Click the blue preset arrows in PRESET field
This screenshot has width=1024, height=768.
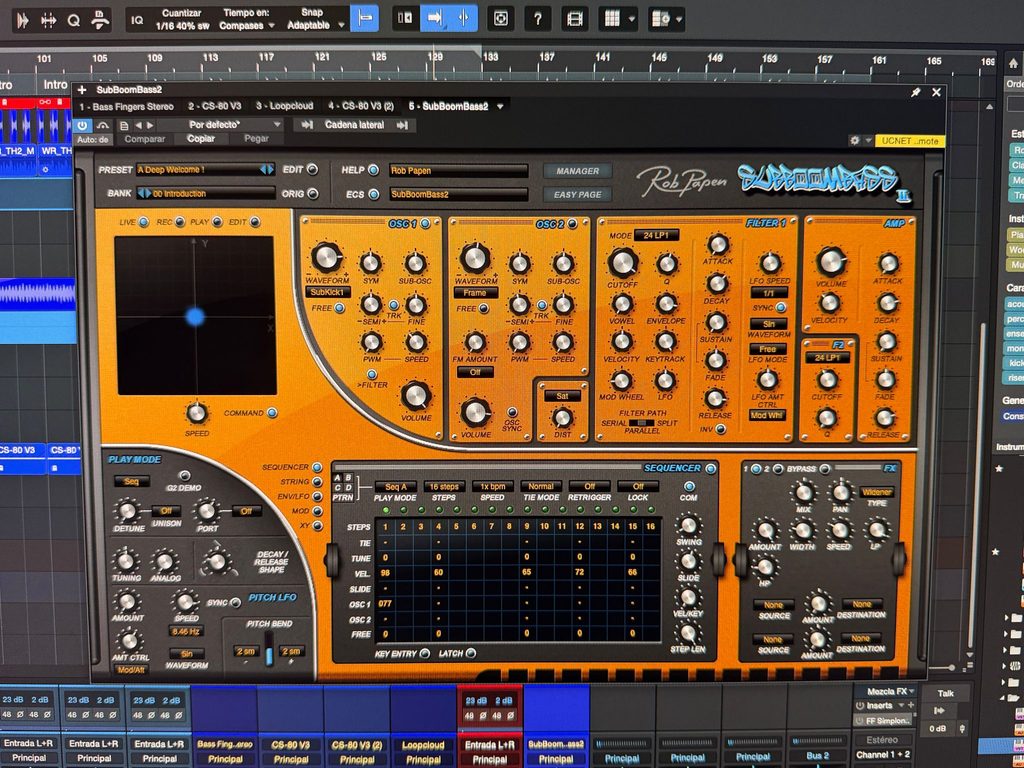tap(267, 170)
